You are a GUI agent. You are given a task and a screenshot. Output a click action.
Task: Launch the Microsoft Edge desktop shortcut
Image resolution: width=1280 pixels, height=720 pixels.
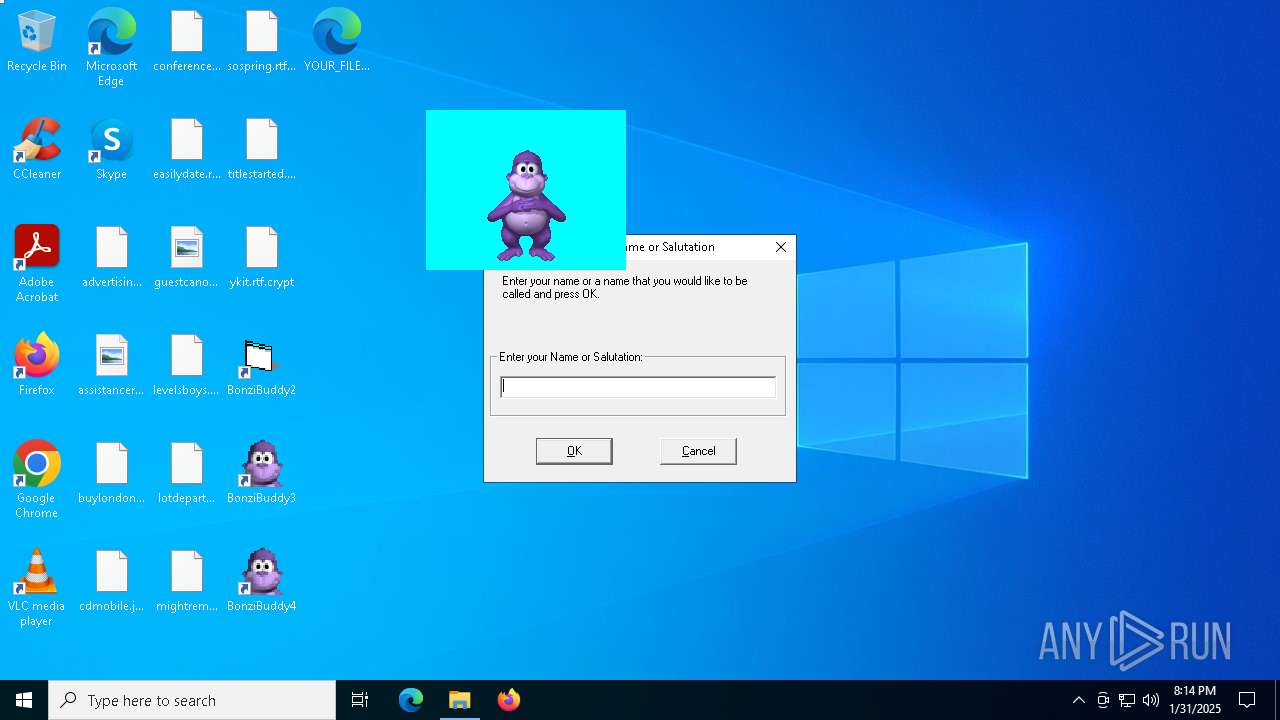point(111,47)
